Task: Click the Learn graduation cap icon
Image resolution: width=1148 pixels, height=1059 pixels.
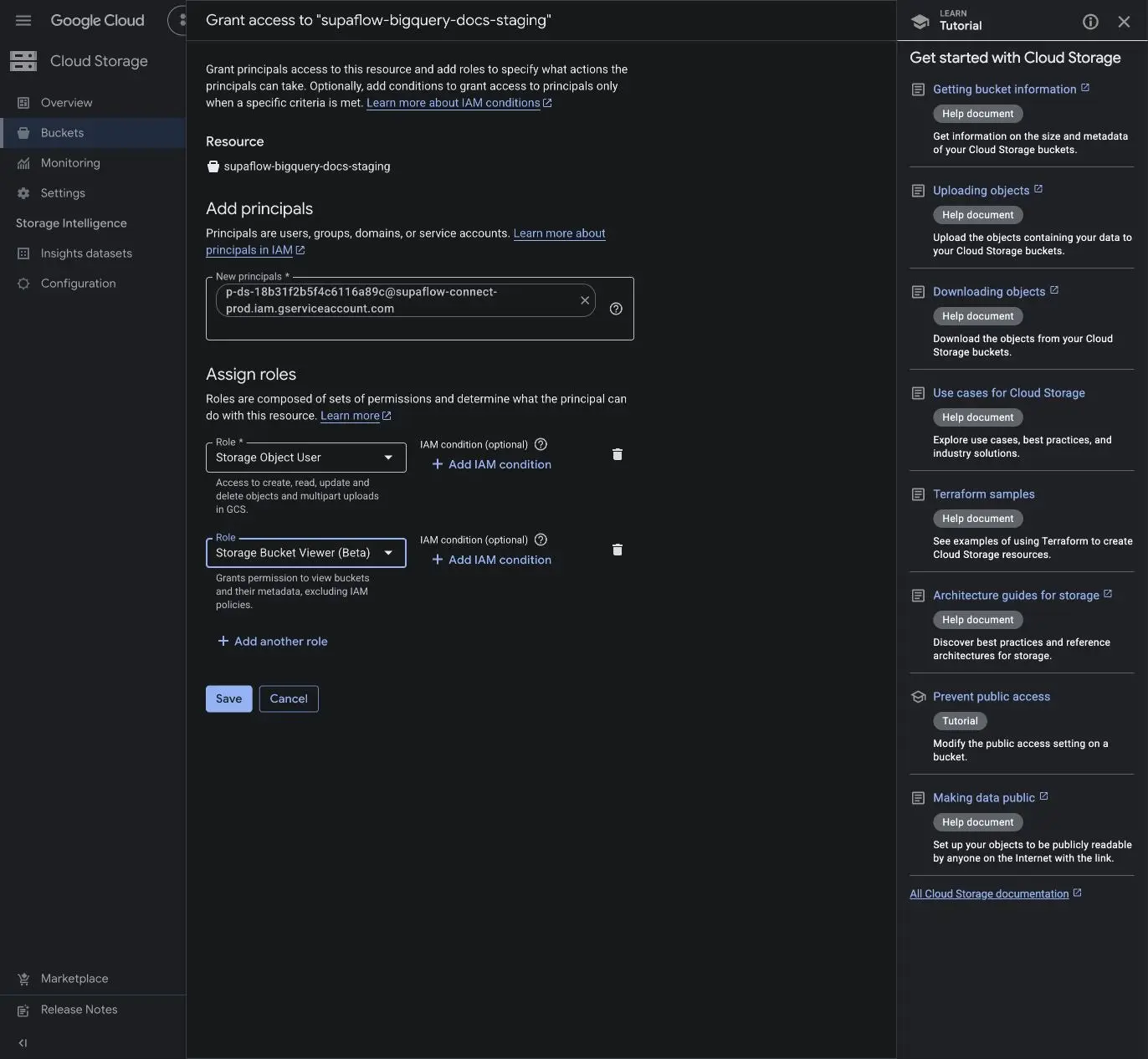Action: click(920, 22)
